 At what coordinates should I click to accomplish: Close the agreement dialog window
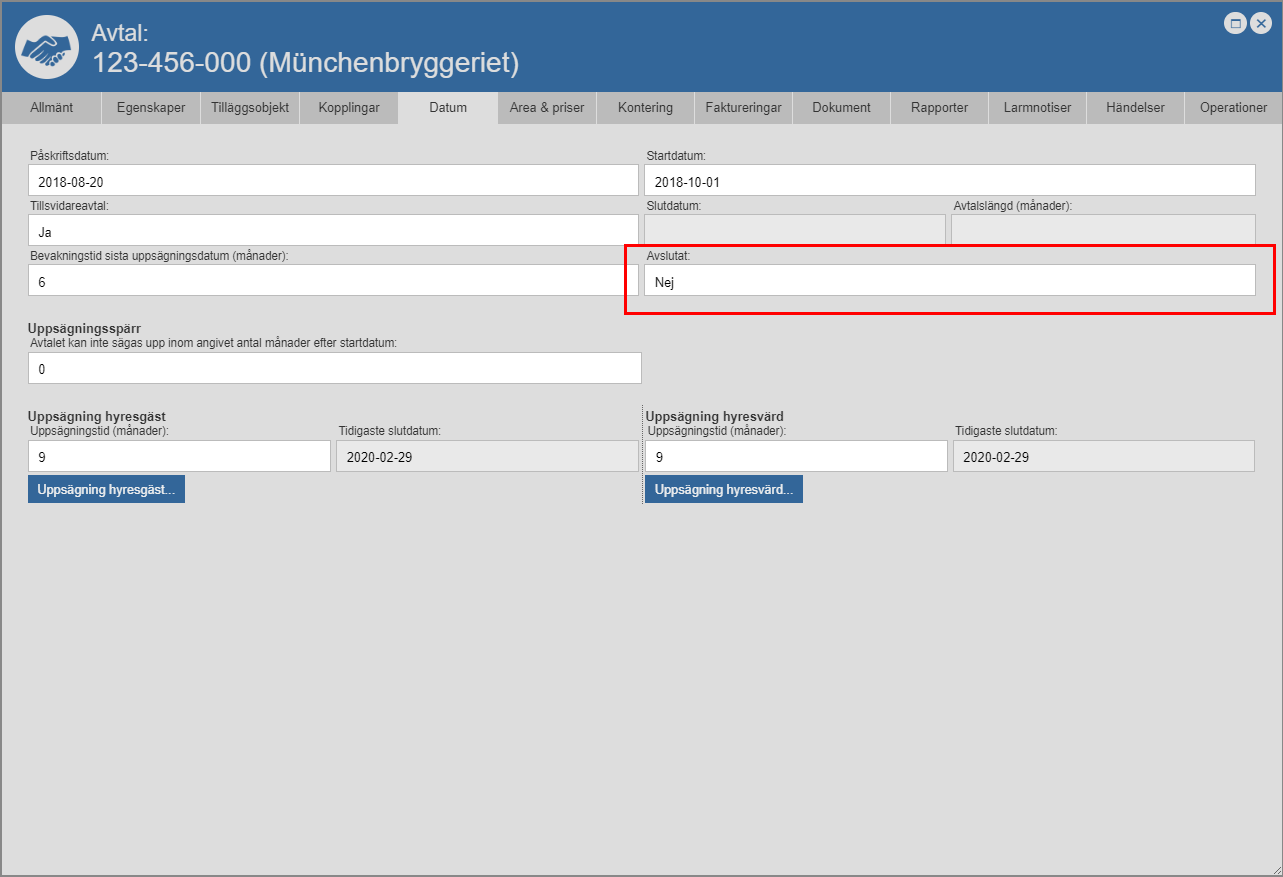(x=1260, y=24)
